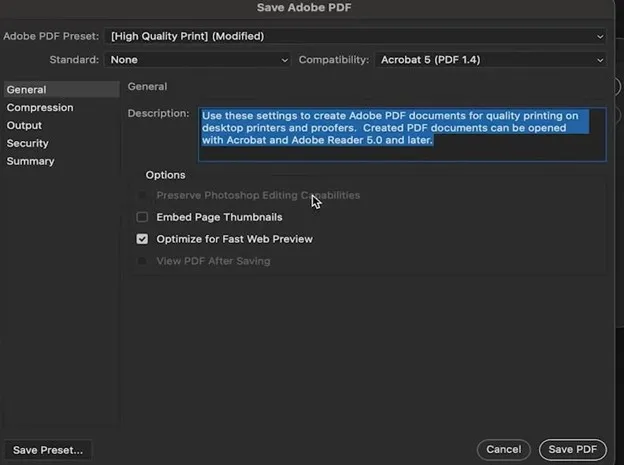The width and height of the screenshot is (624, 465).
Task: Toggle View PDF After Saving checkbox
Action: [x=142, y=261]
